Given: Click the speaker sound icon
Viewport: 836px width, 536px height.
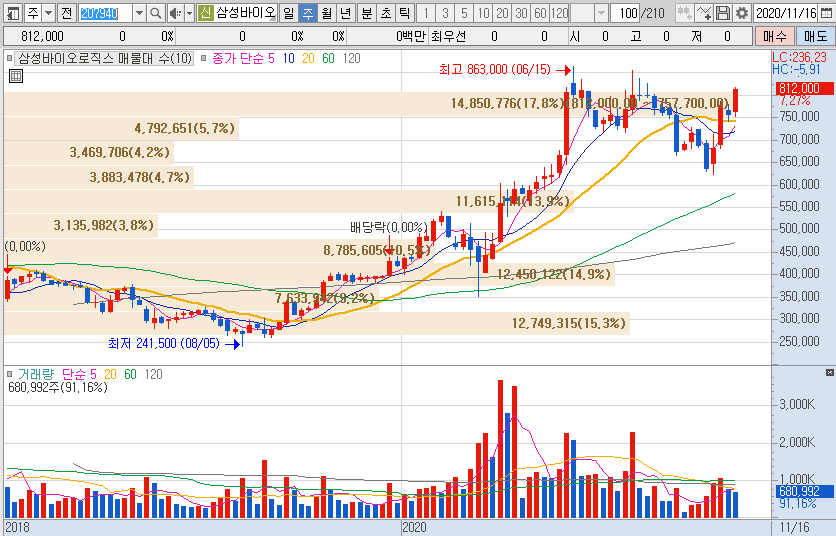Looking at the screenshot, I should pyautogui.click(x=175, y=13).
